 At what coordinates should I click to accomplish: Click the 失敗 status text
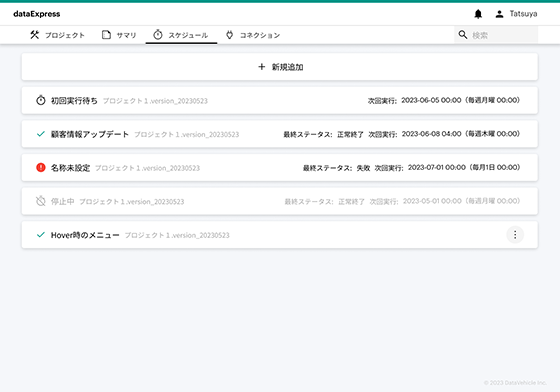tap(363, 168)
